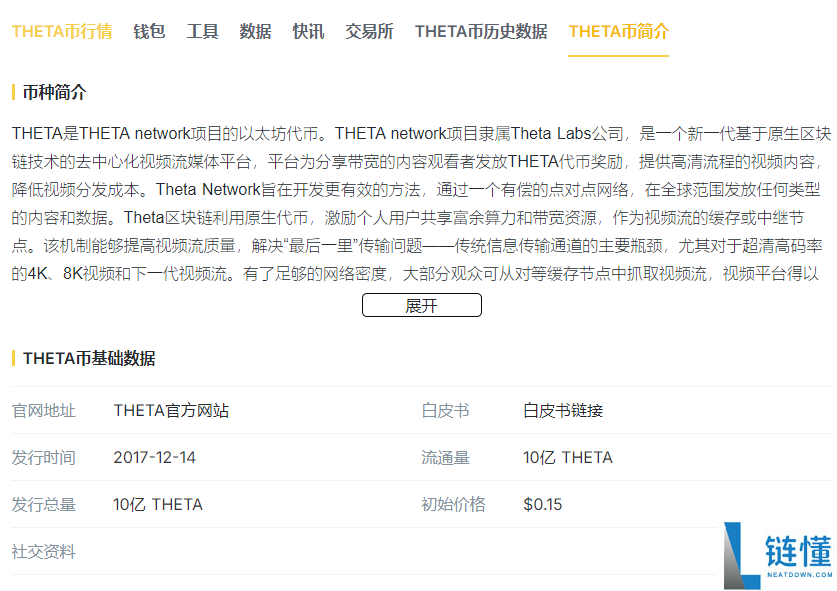Click the issue date 2017-12-14
Viewport: 837px width, 591px height.
155,458
